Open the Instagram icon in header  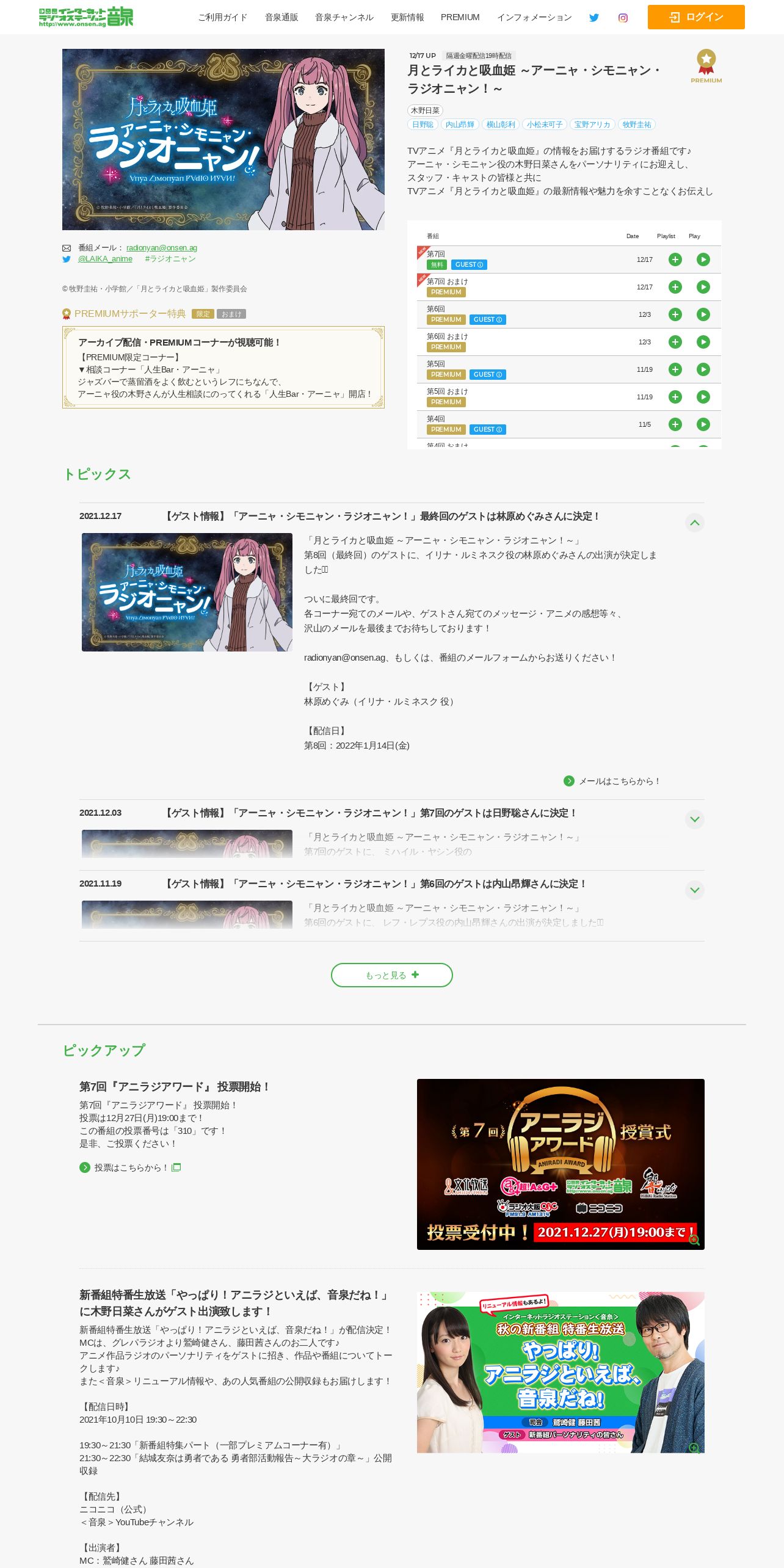(623, 18)
